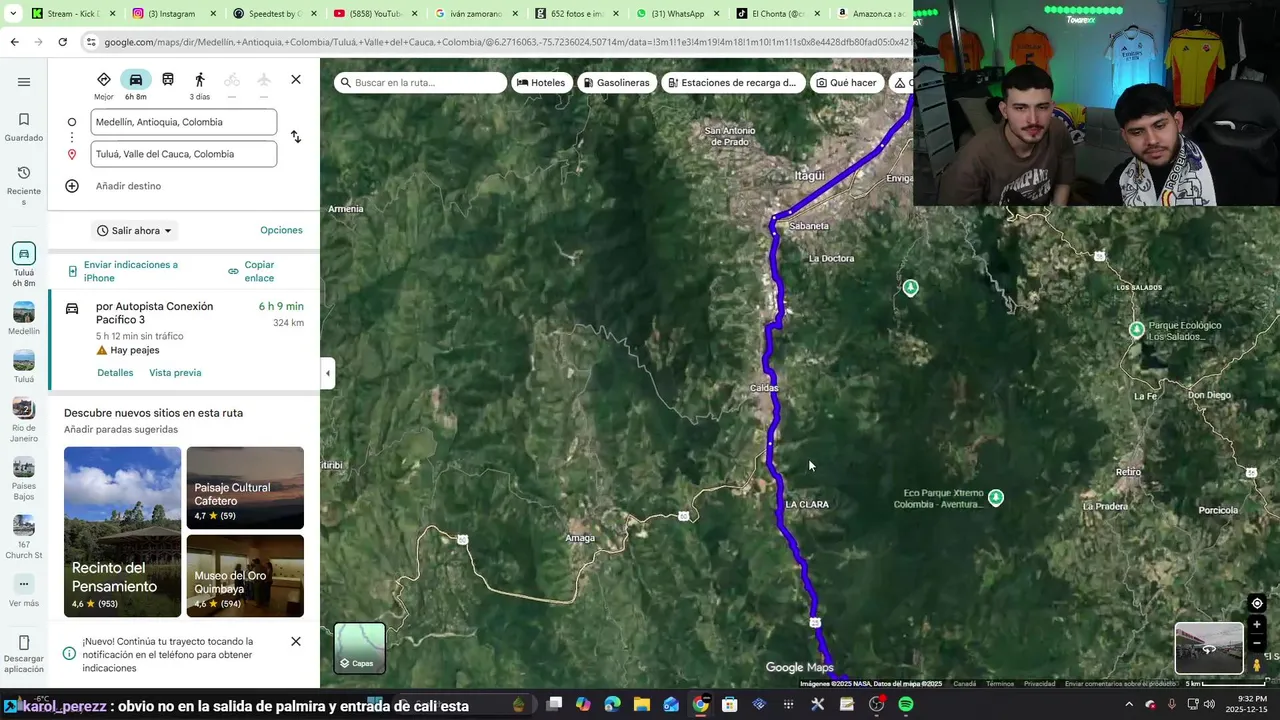This screenshot has height=720, width=1280.
Task: Collapse the side panel arrow
Action: pos(327,373)
